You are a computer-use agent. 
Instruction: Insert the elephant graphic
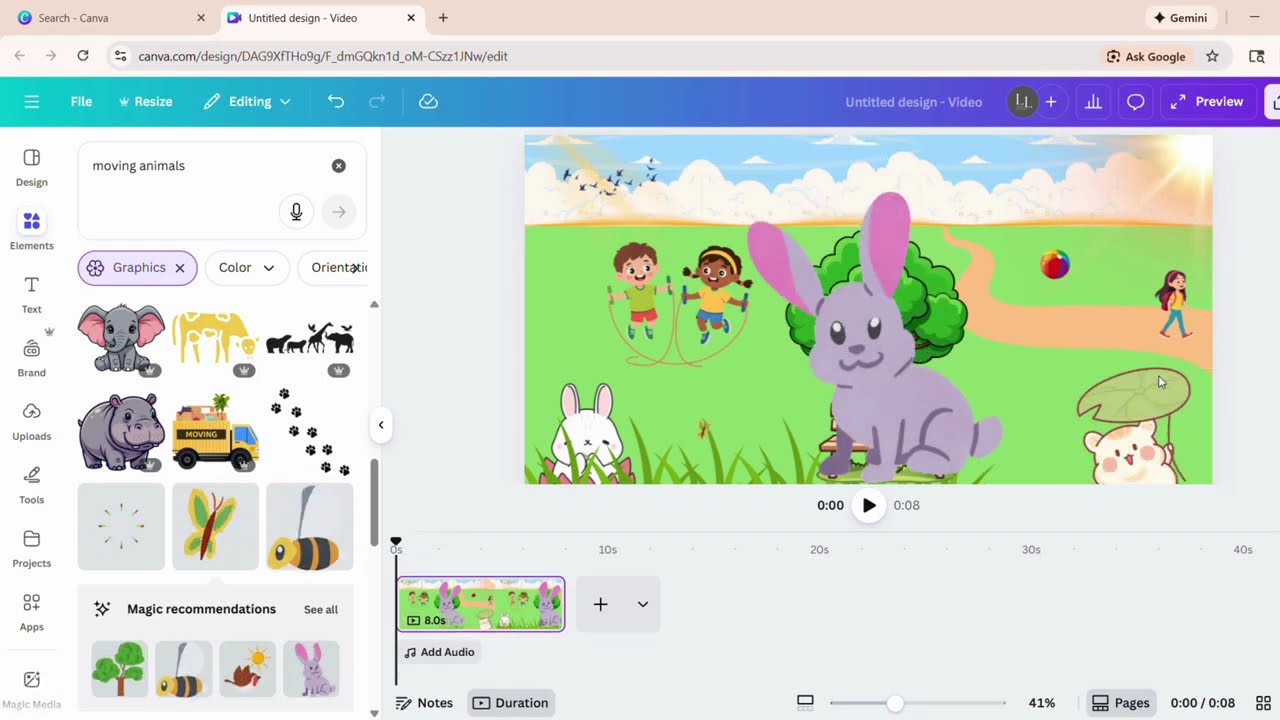click(122, 339)
